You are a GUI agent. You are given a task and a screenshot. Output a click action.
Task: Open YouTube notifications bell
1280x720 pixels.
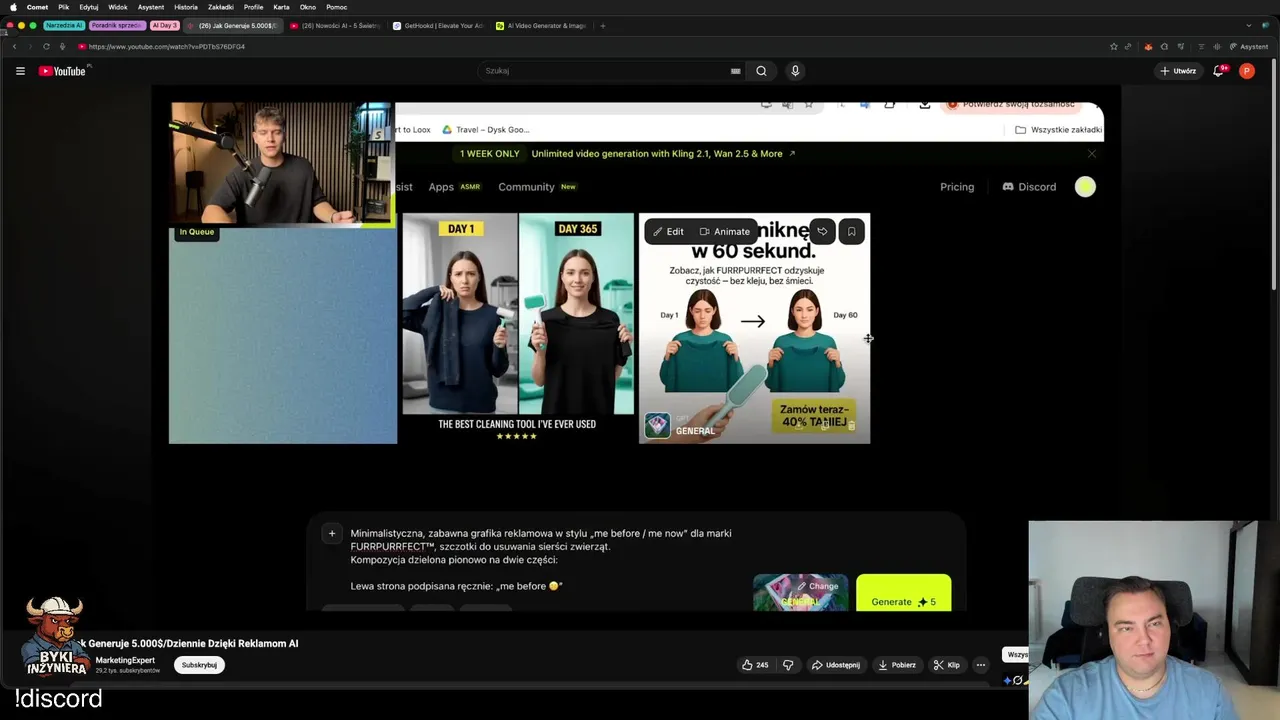point(1219,71)
